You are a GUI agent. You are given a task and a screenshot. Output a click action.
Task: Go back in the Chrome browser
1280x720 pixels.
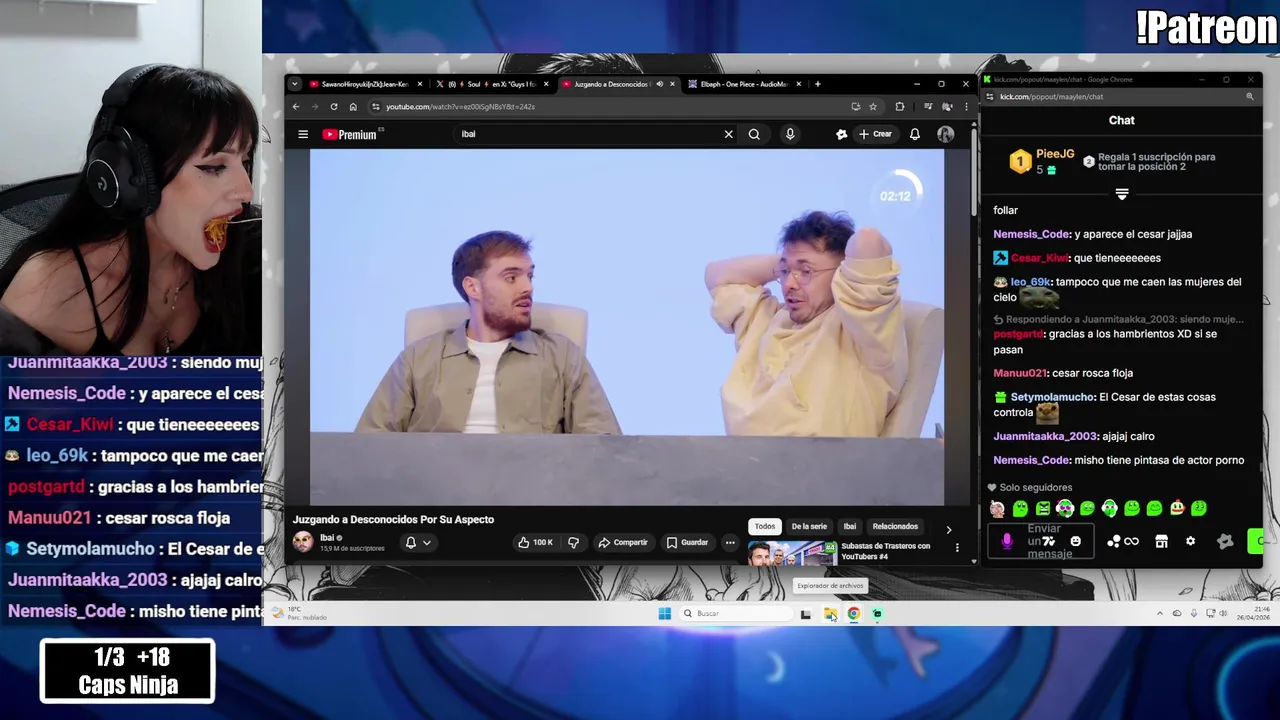click(x=295, y=107)
